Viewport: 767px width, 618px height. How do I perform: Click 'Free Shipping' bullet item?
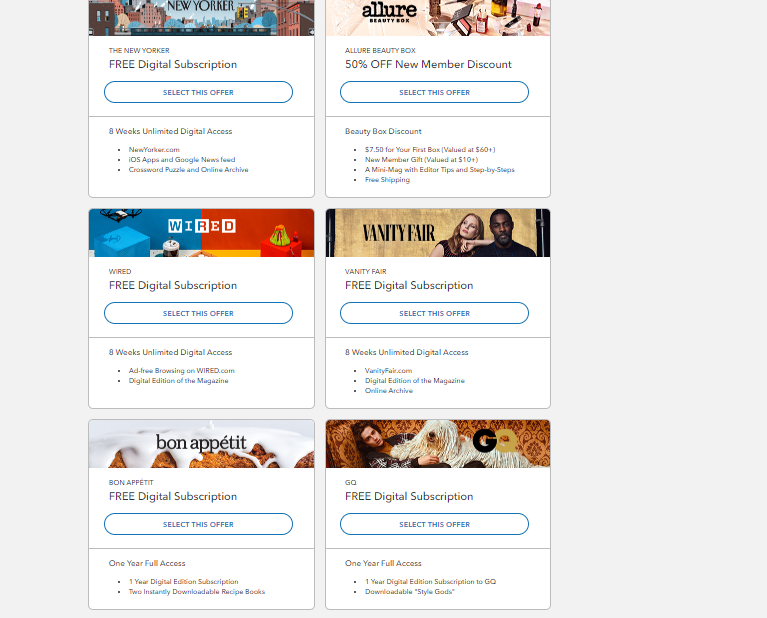[387, 180]
